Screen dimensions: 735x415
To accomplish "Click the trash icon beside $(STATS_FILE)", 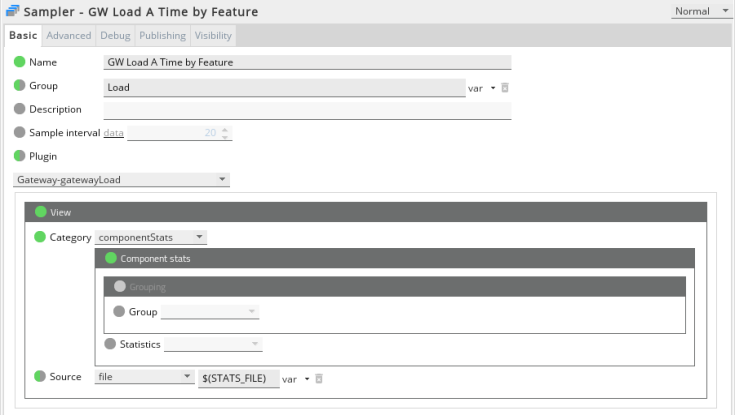I will click(x=319, y=379).
